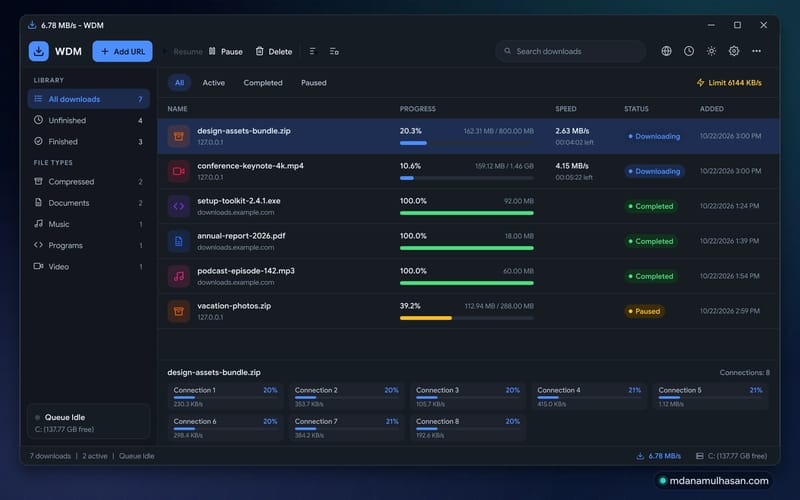Image resolution: width=800 pixels, height=500 pixels.
Task: Sort by the SPEED column header
Action: [566, 109]
